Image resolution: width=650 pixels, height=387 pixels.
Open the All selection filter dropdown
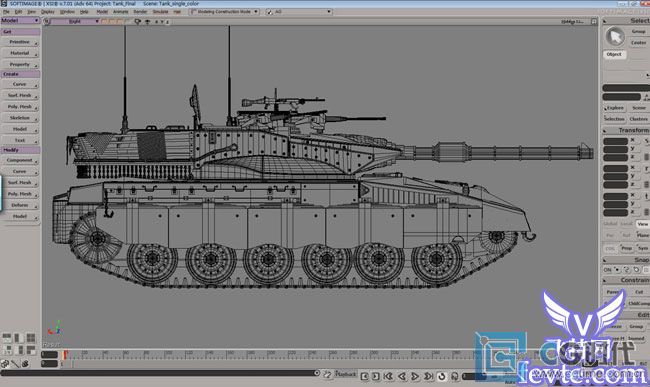pos(298,12)
